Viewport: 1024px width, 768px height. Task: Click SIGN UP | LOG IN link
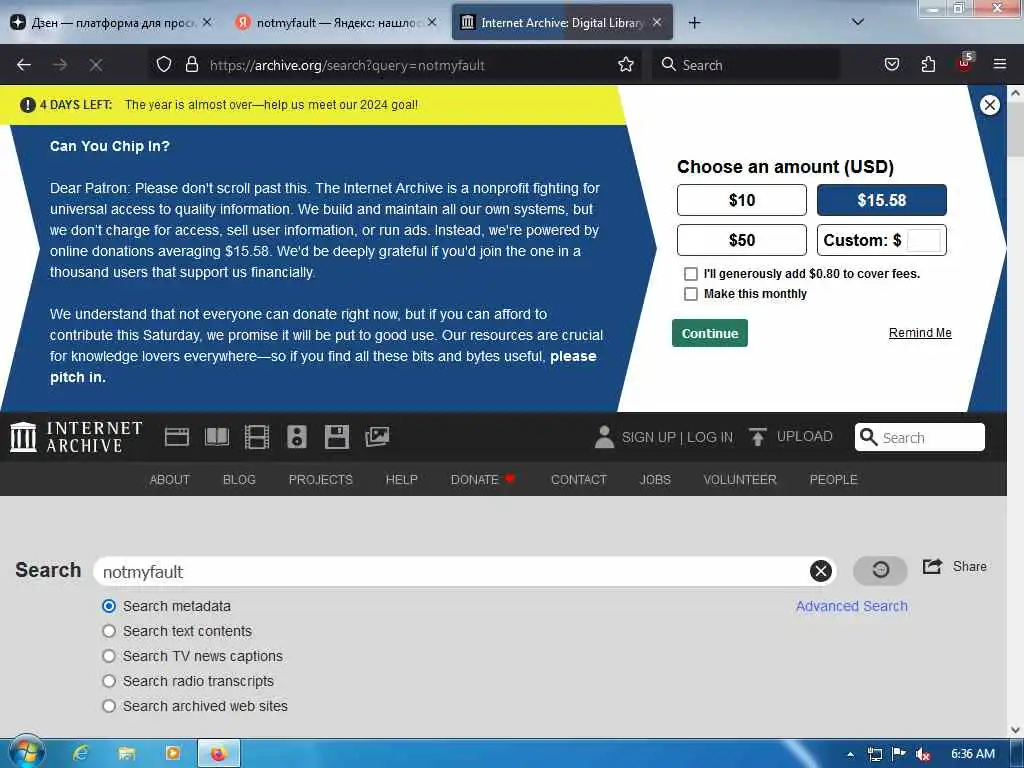point(677,437)
